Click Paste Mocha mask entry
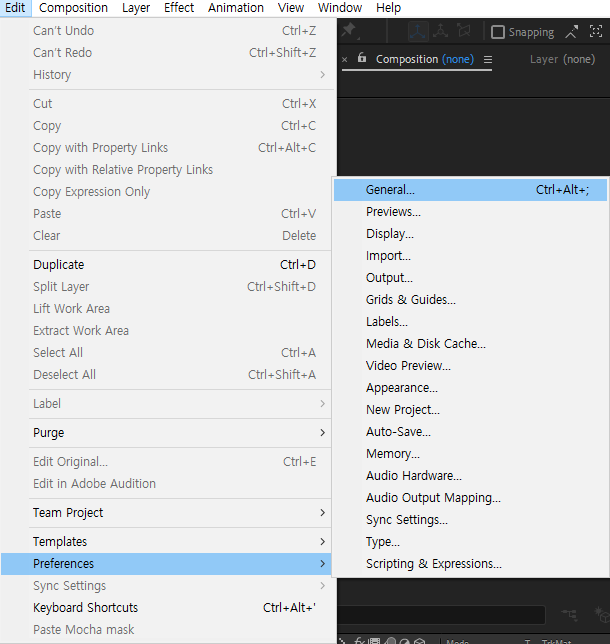 (x=166, y=630)
